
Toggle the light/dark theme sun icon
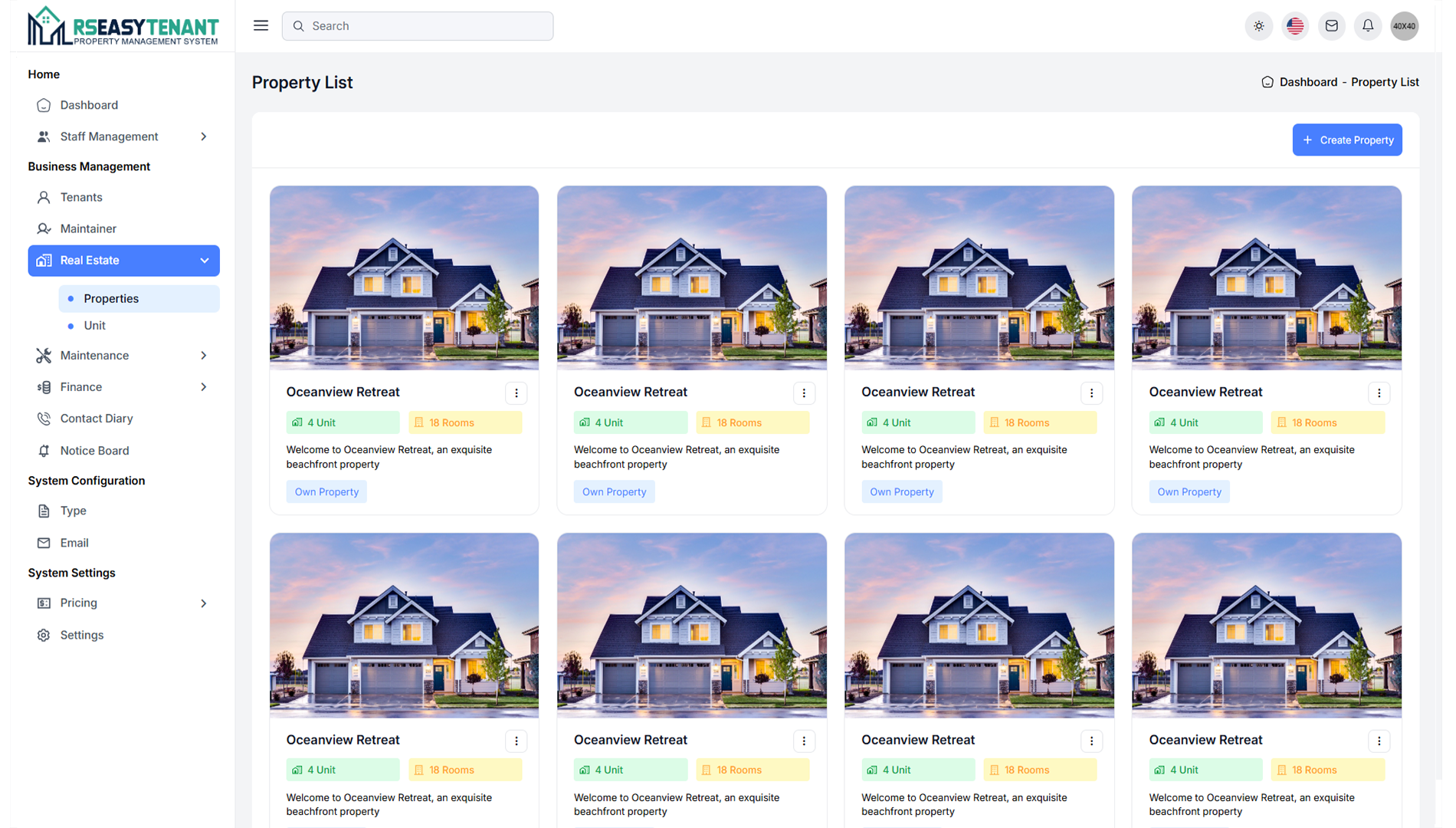1258,26
